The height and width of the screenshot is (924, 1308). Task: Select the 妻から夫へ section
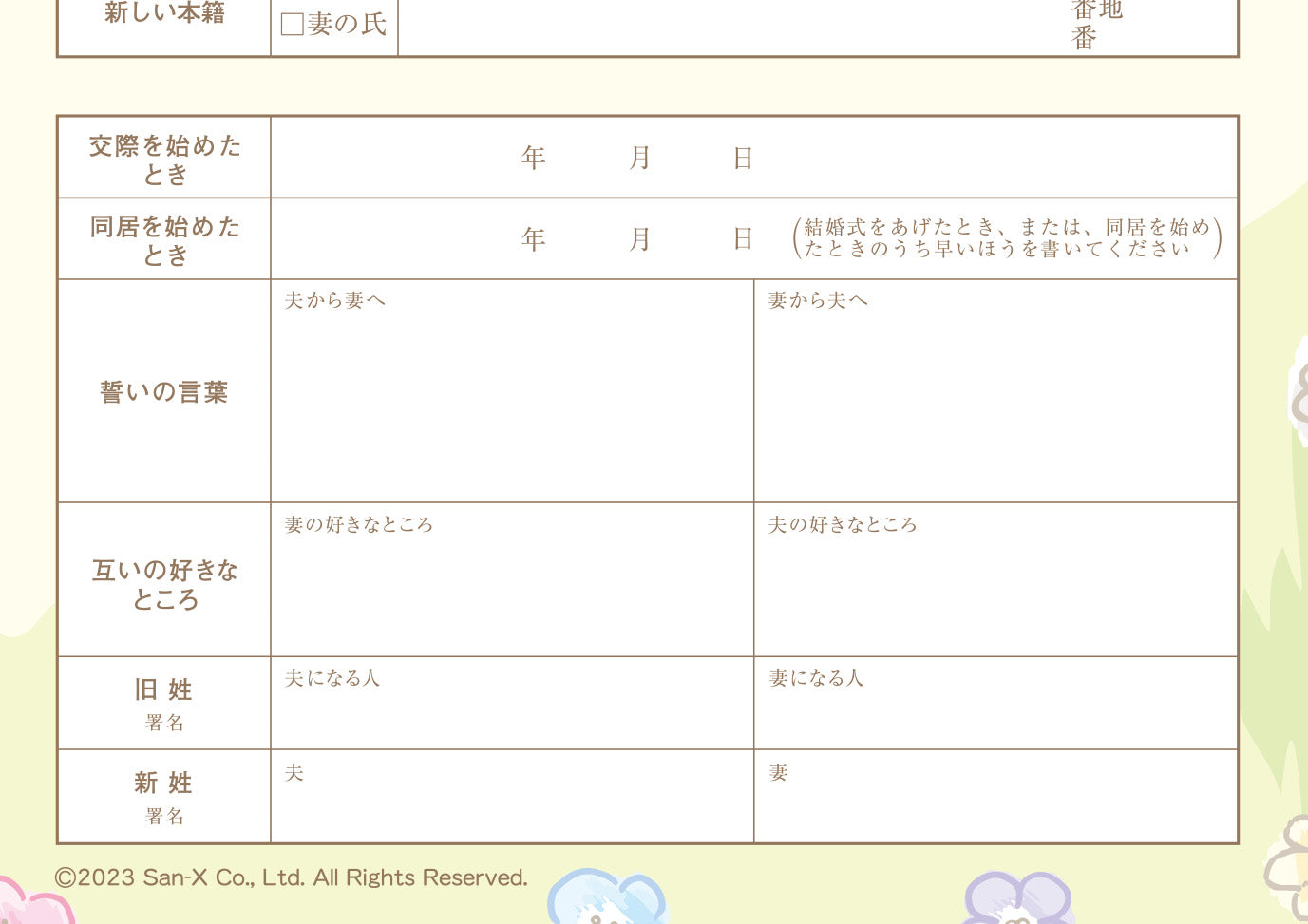pyautogui.click(x=997, y=391)
